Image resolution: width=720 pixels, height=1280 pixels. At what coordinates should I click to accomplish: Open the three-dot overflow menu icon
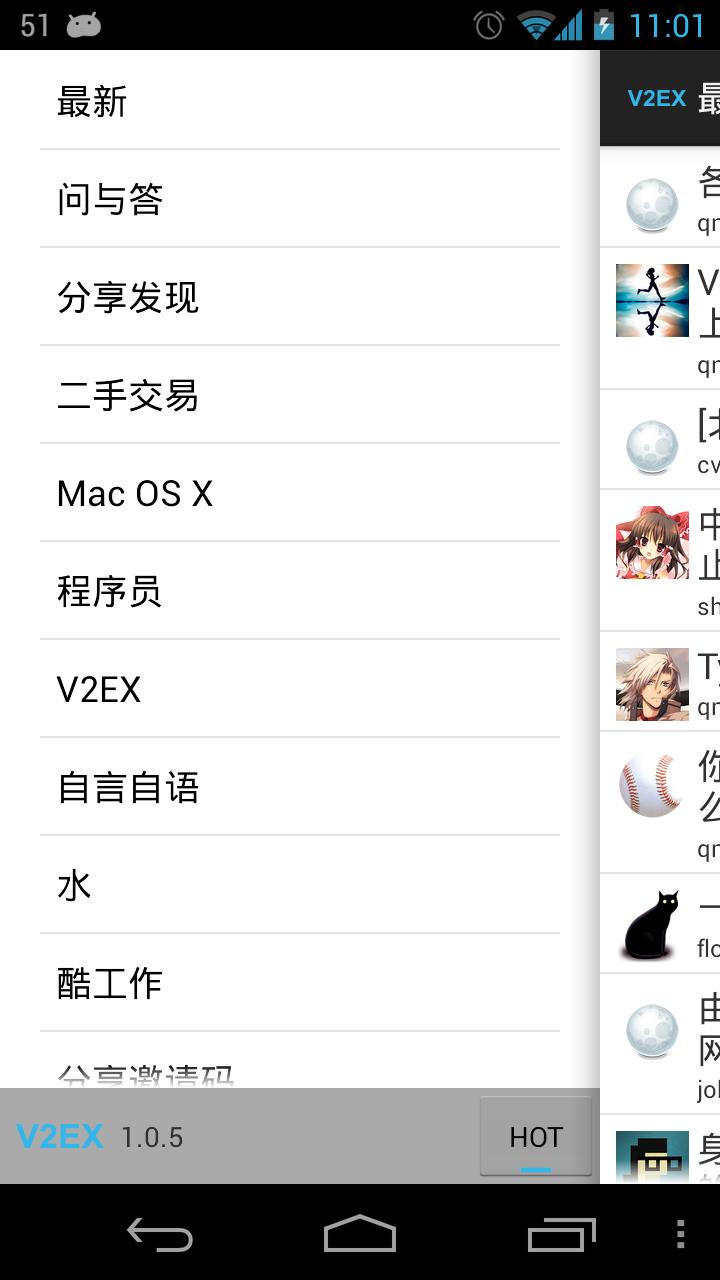(x=681, y=1234)
